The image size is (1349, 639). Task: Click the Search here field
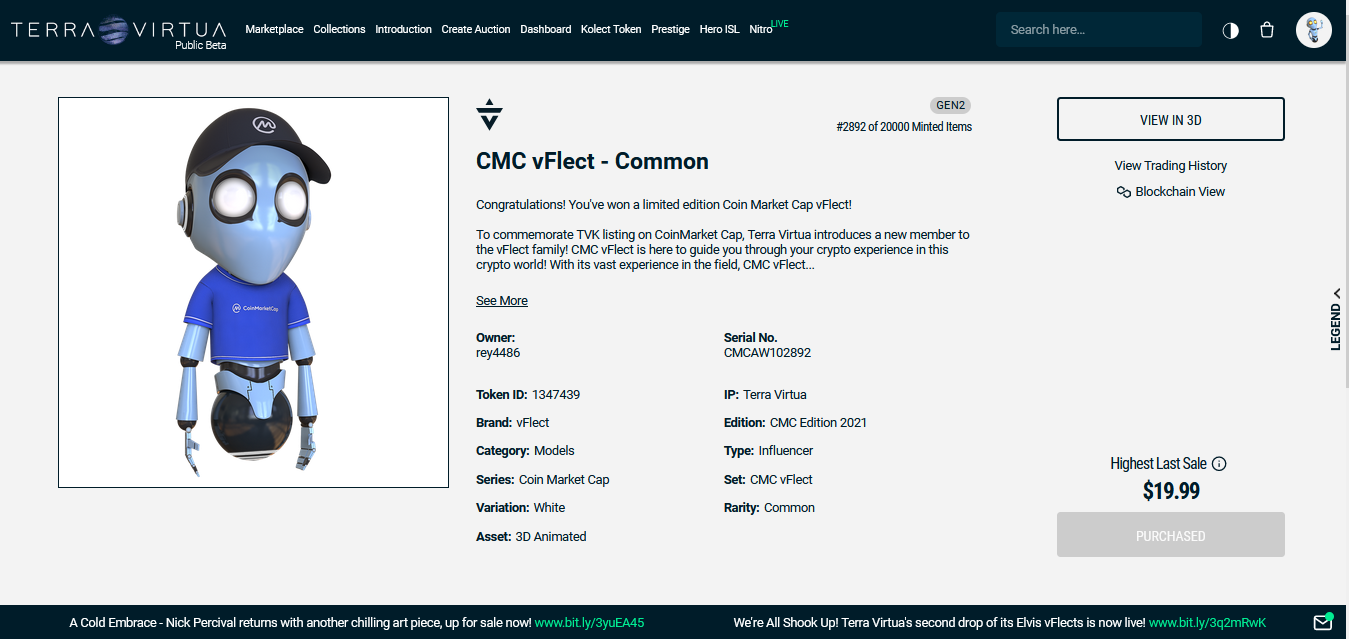(x=1099, y=30)
